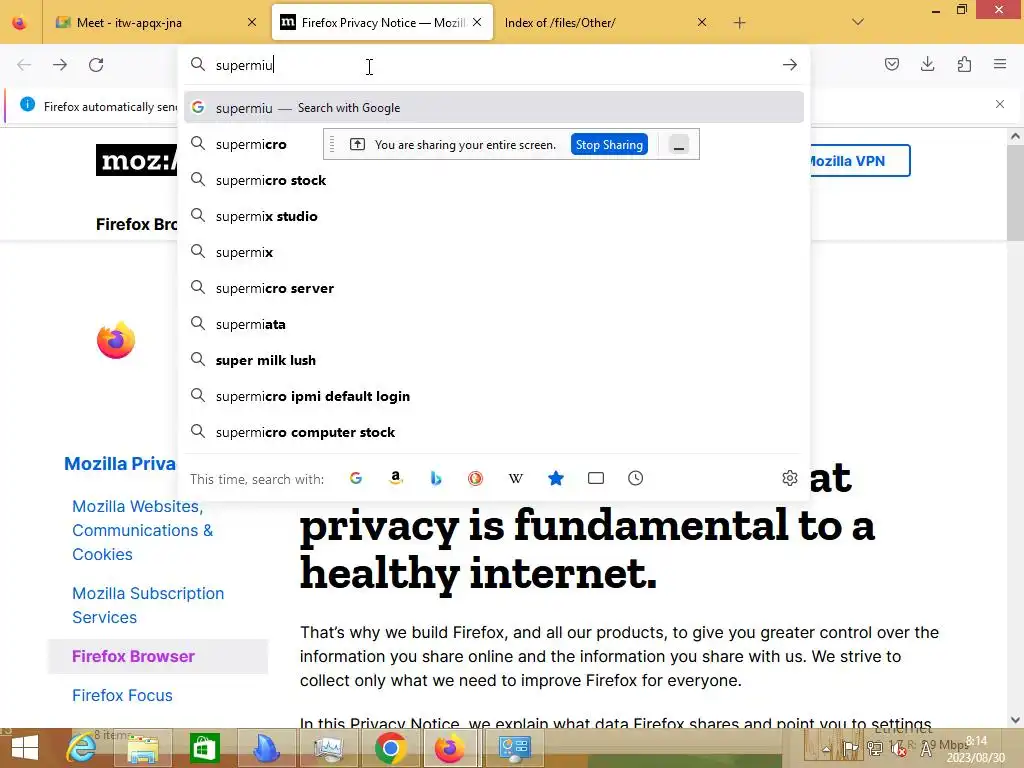This screenshot has width=1024, height=768.
Task: Click Stop Sharing button
Action: (x=609, y=145)
